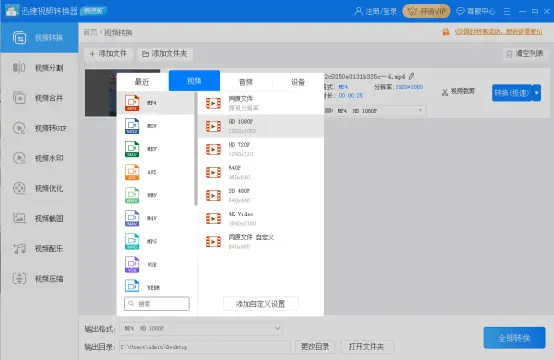The height and width of the screenshot is (360, 554).
Task: Click the rename pencil icon beside filename
Action: [x=412, y=76]
